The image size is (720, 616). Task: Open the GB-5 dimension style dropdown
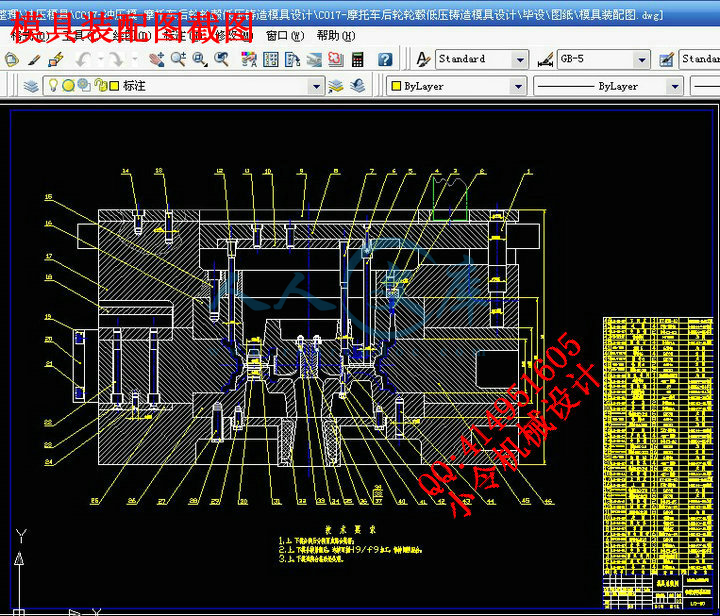pyautogui.click(x=641, y=60)
